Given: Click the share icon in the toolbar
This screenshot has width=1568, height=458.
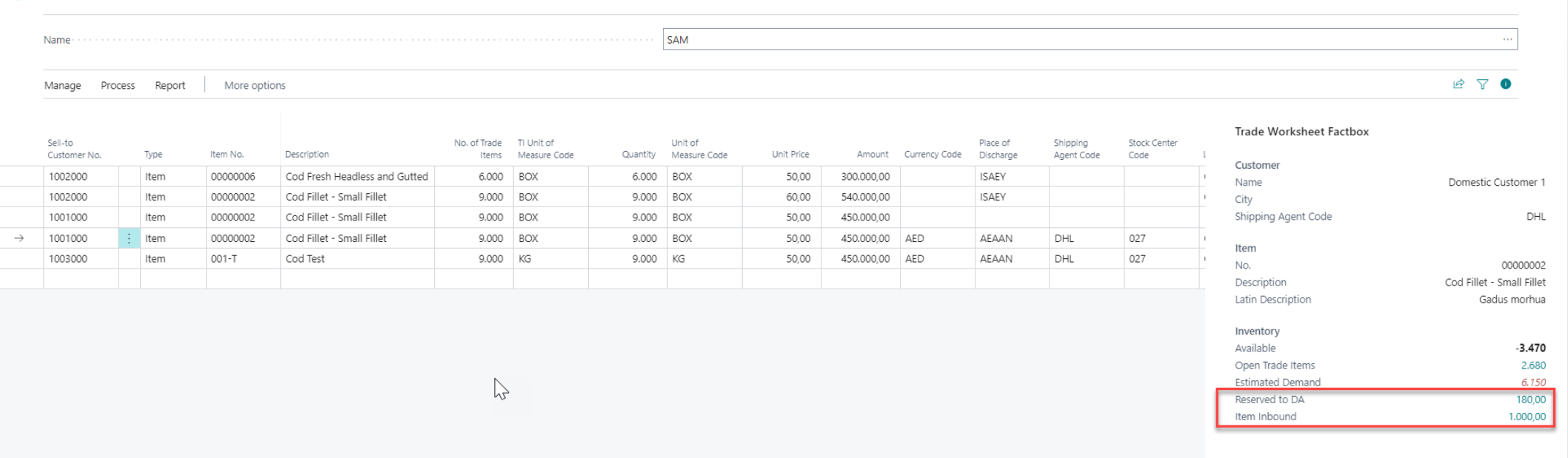Looking at the screenshot, I should 1458,84.
